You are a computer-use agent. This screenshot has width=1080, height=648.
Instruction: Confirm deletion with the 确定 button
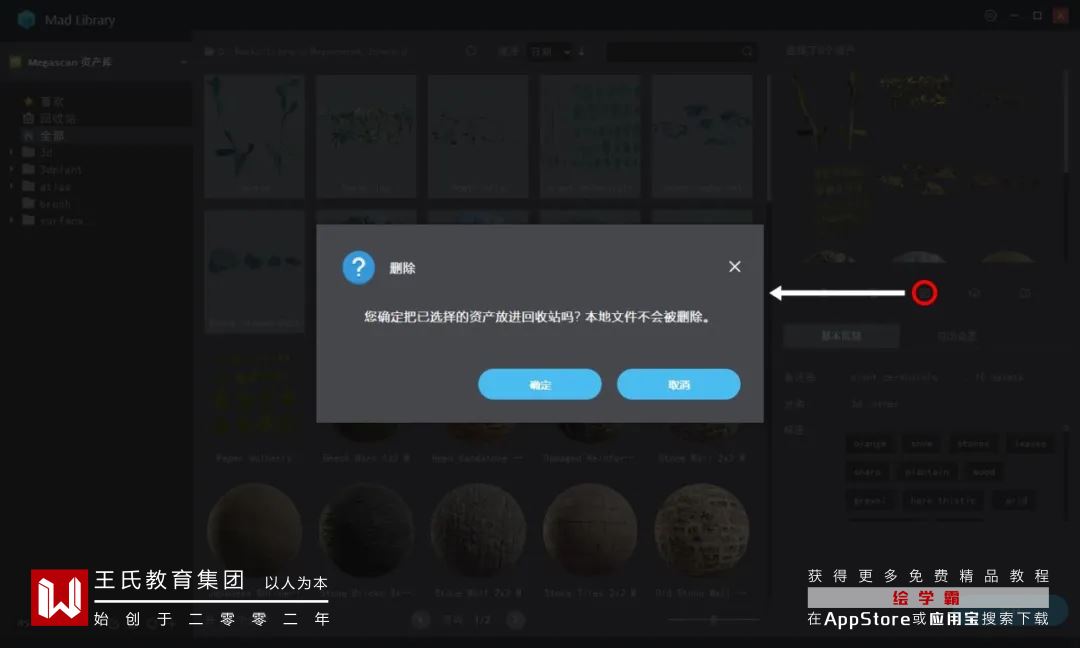539,384
